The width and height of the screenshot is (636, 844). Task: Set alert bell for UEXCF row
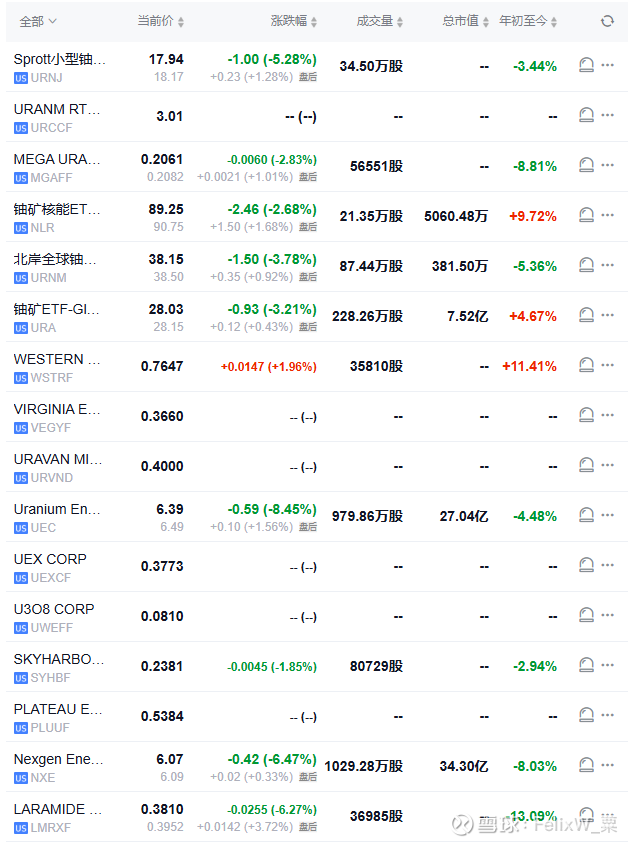coord(586,566)
